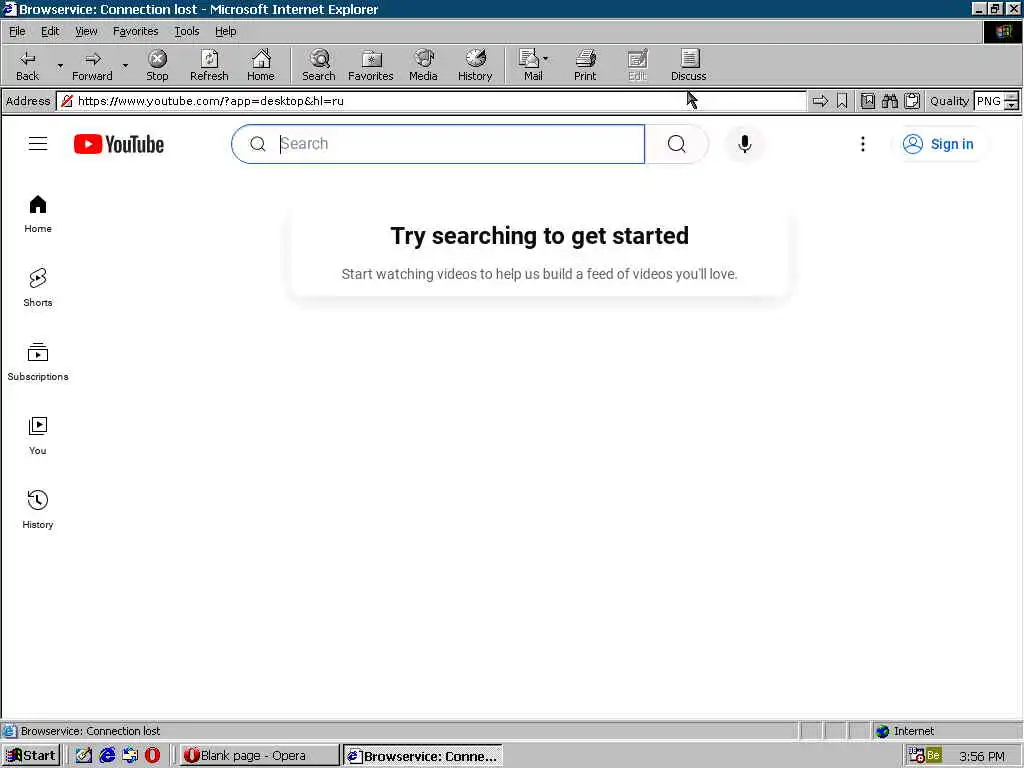Focus the YouTube Search input box
1024x768 pixels.
438,144
